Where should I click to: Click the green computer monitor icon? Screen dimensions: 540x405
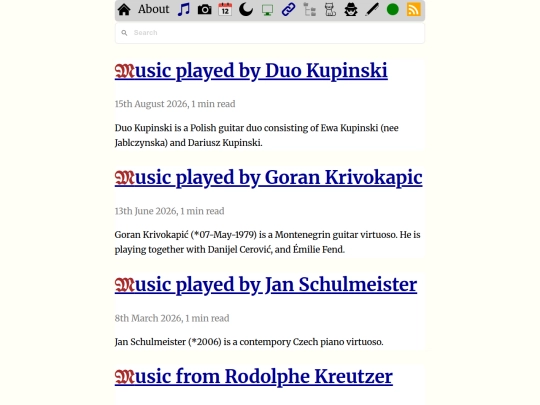[267, 10]
